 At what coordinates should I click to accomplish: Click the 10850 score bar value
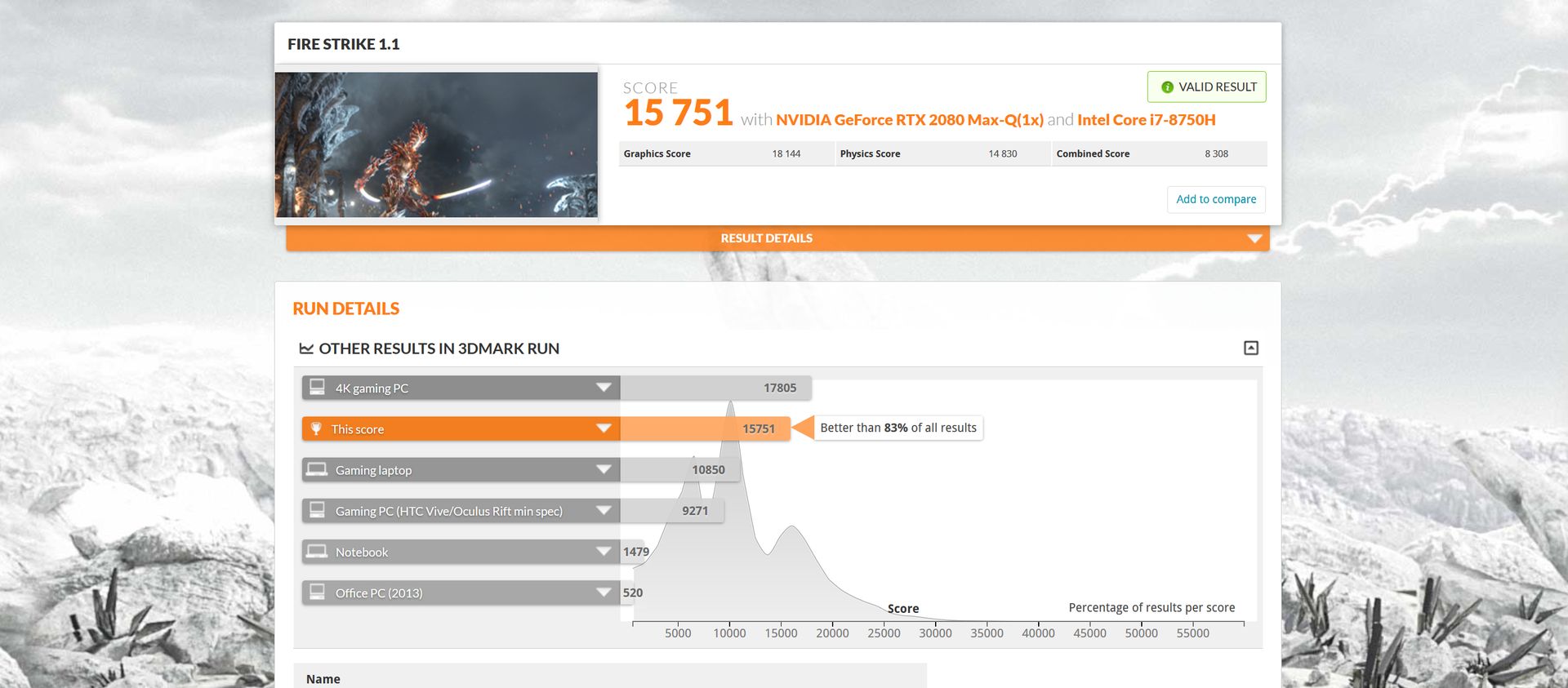[x=708, y=470]
